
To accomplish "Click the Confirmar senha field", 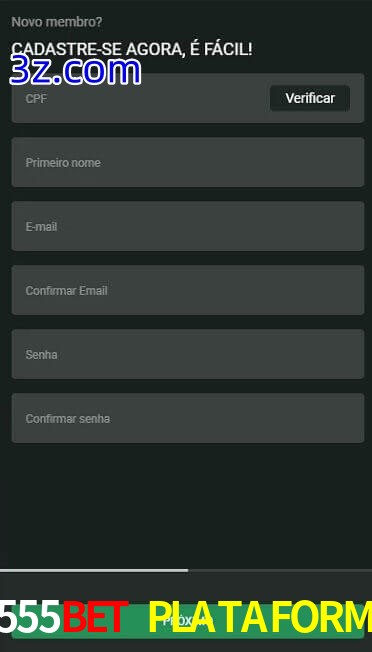I will point(188,418).
